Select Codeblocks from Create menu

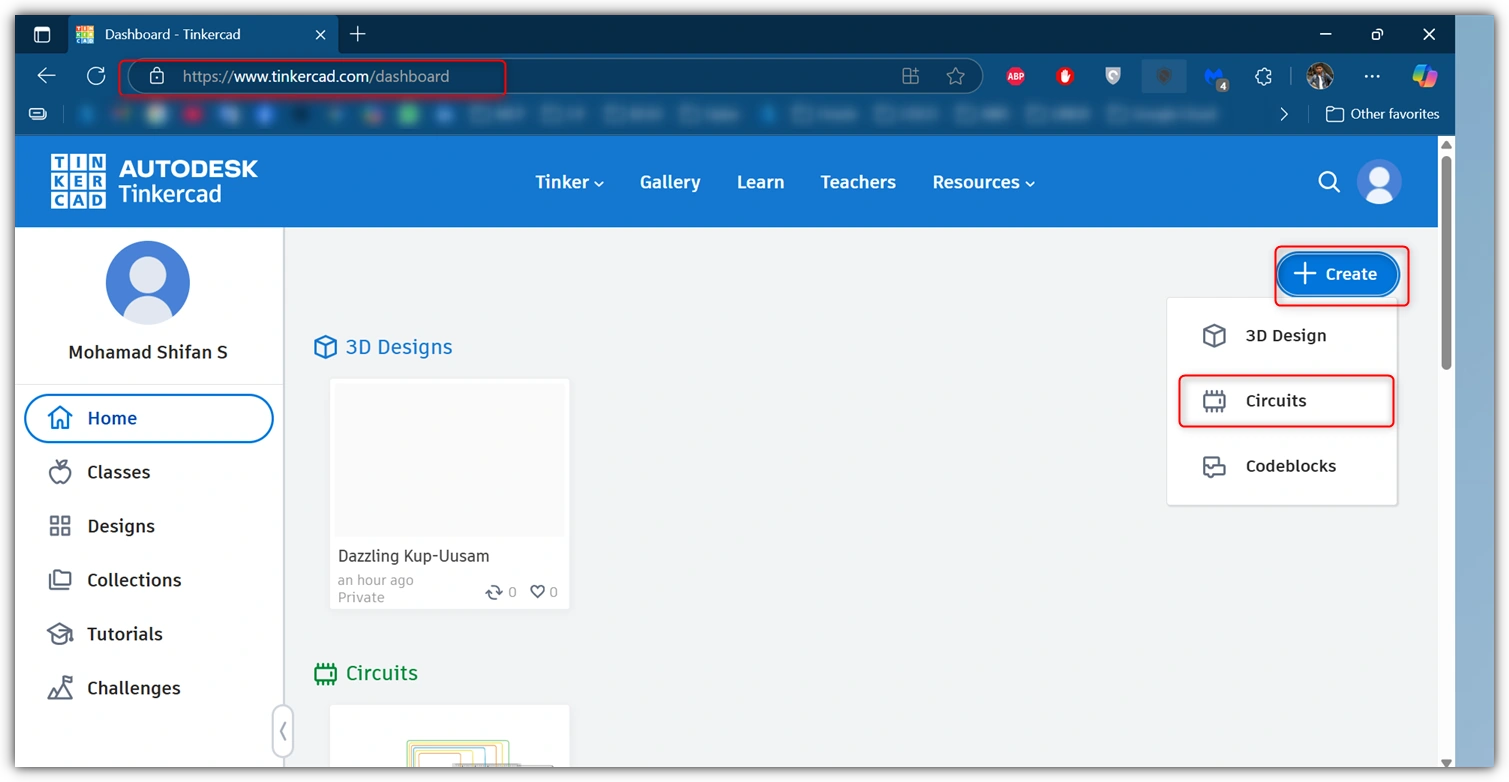[x=1282, y=466]
